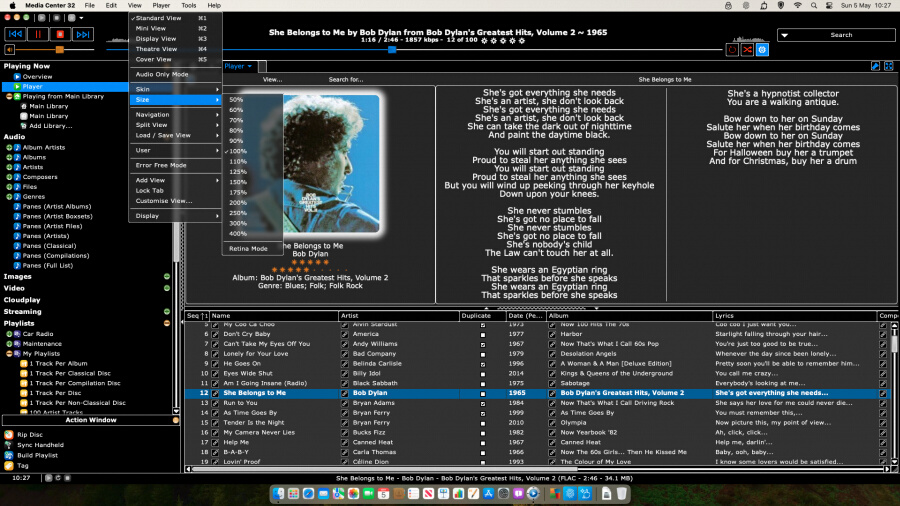This screenshot has height=506, width=900.
Task: Sort by the Lyrics column header
Action: pyautogui.click(x=795, y=316)
